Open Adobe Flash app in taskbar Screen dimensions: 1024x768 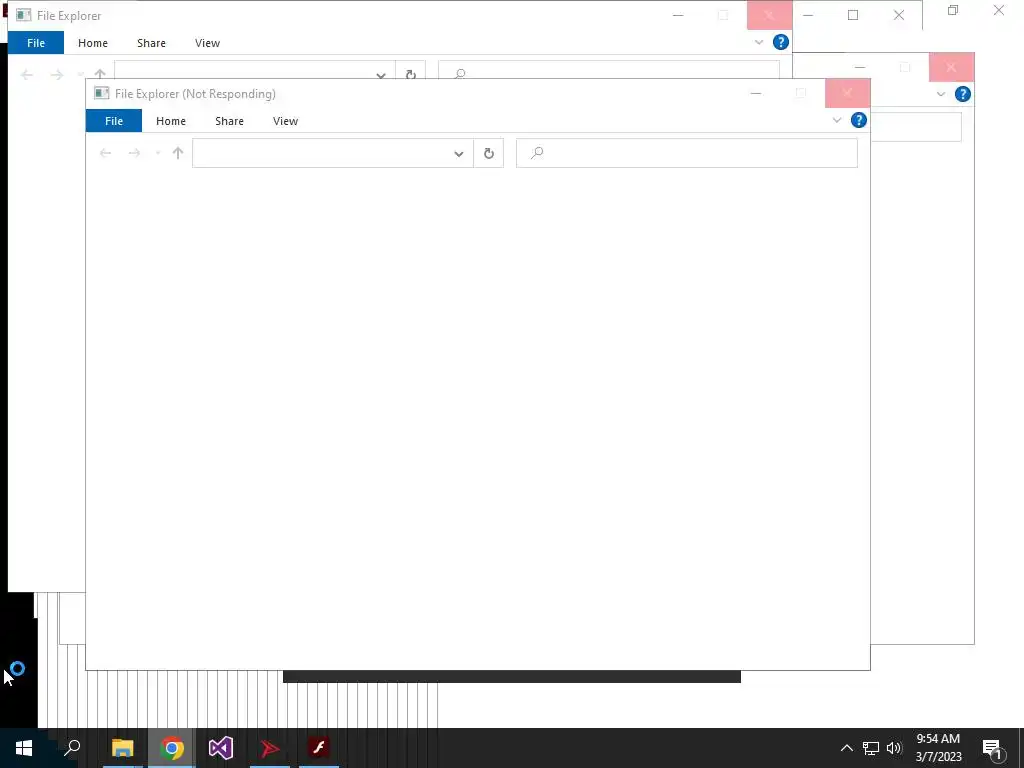coord(319,748)
